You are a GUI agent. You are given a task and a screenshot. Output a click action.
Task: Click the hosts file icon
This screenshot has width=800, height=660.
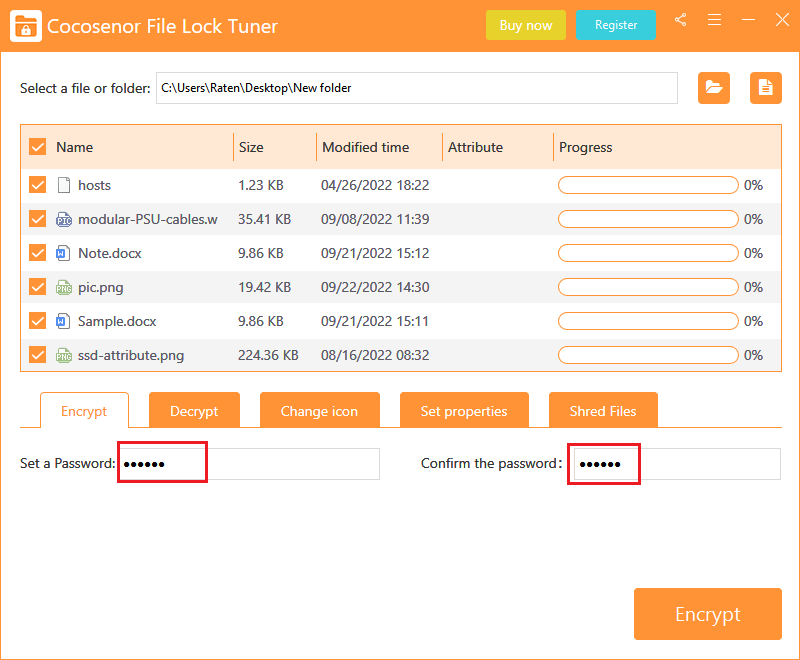pyautogui.click(x=64, y=185)
